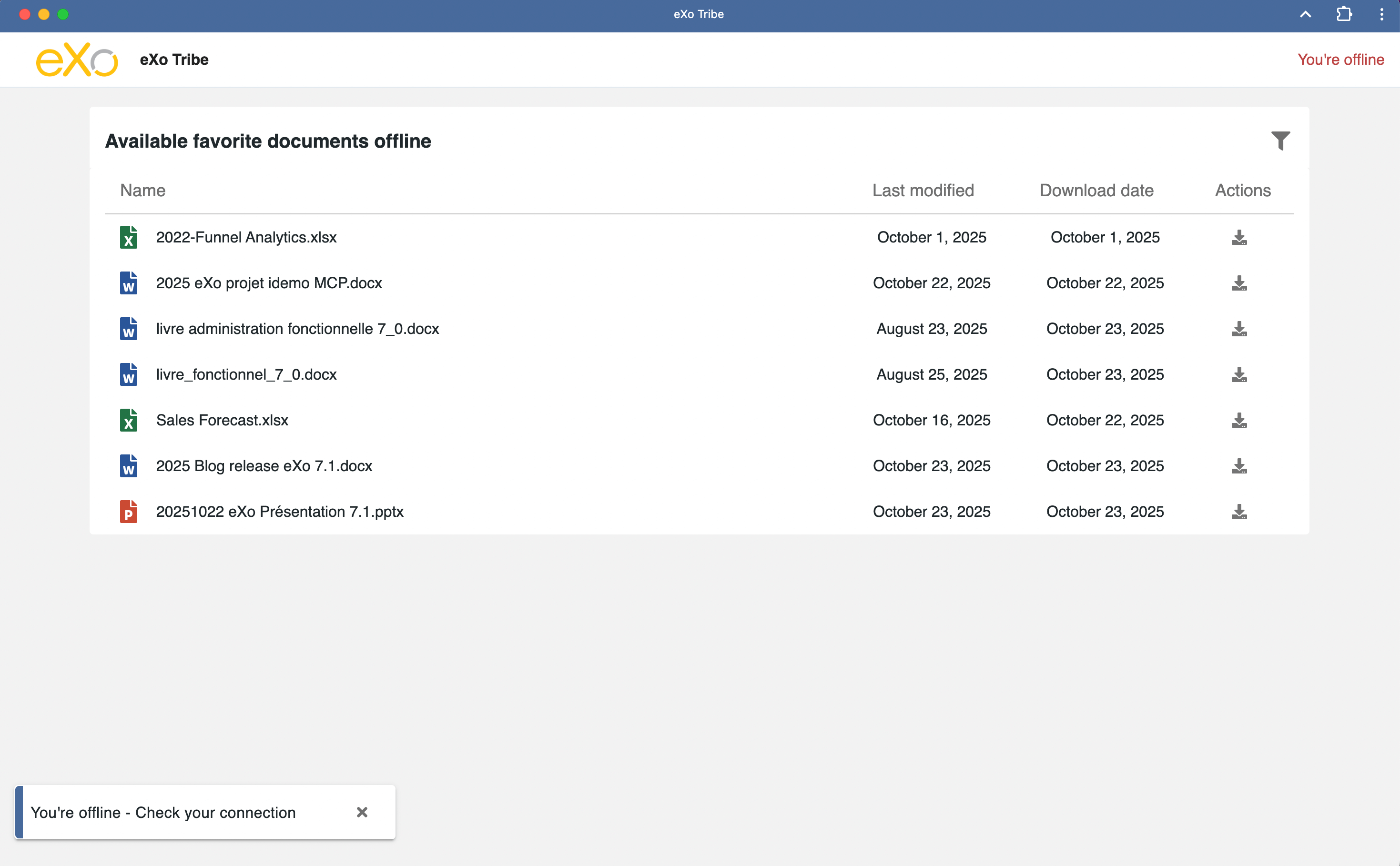This screenshot has width=1400, height=866.
Task: Click the extensions puzzle icon in title bar
Action: pyautogui.click(x=1344, y=14)
